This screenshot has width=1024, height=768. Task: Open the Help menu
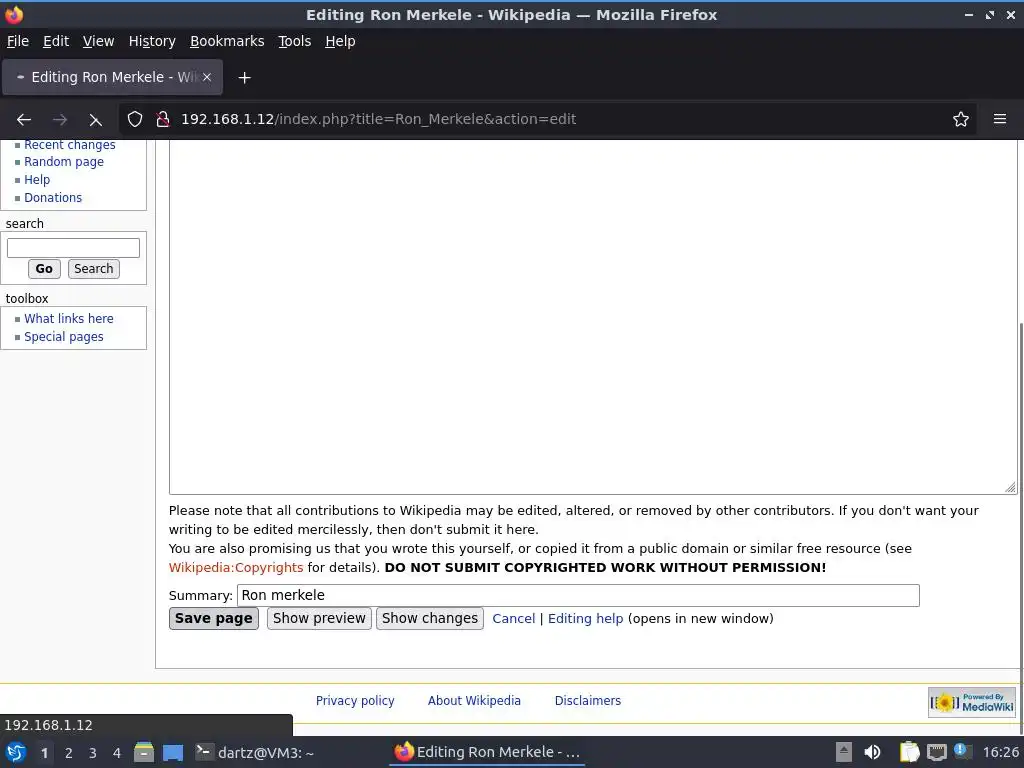(x=340, y=41)
